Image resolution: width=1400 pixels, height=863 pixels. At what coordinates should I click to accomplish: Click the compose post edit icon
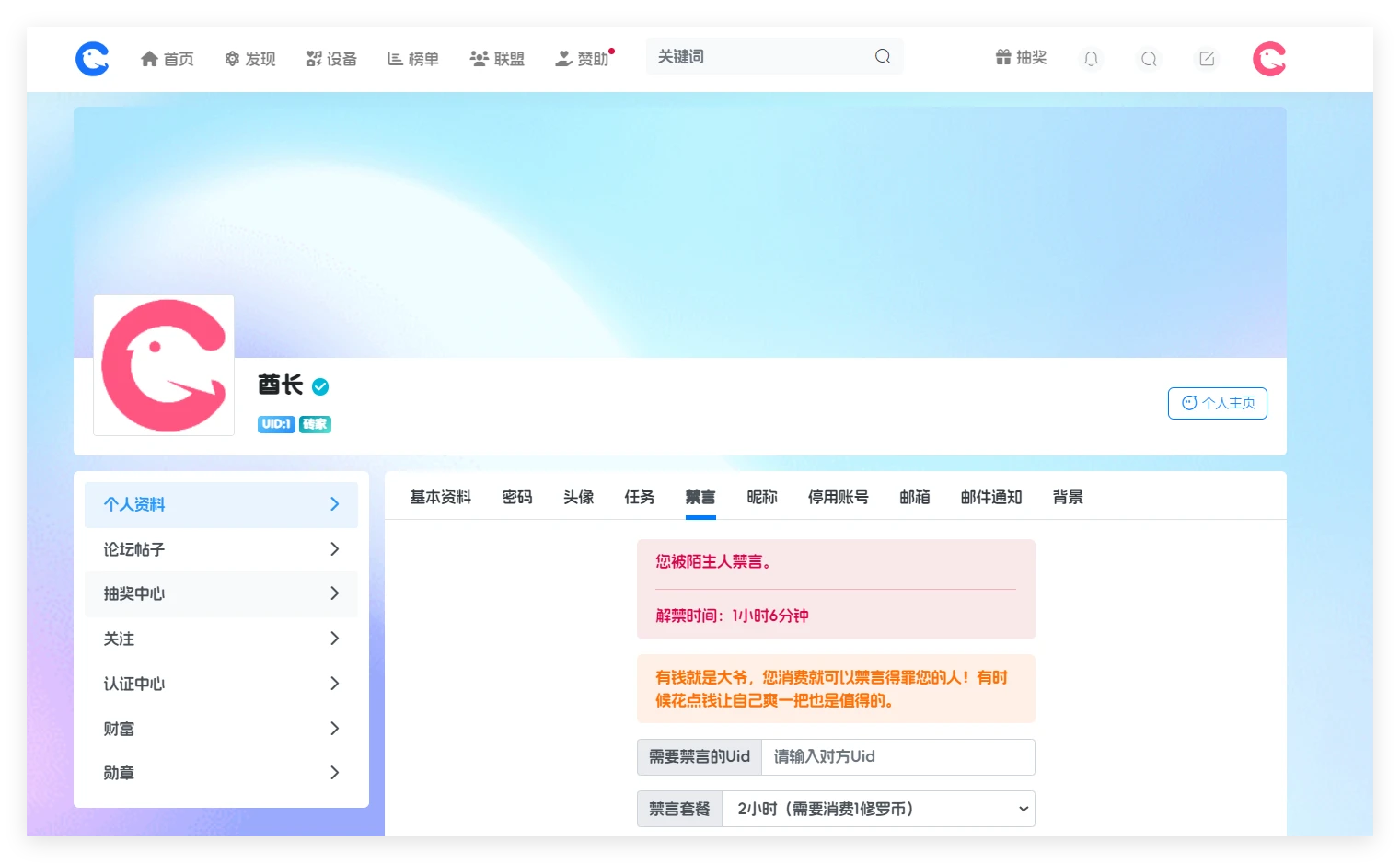point(1207,59)
